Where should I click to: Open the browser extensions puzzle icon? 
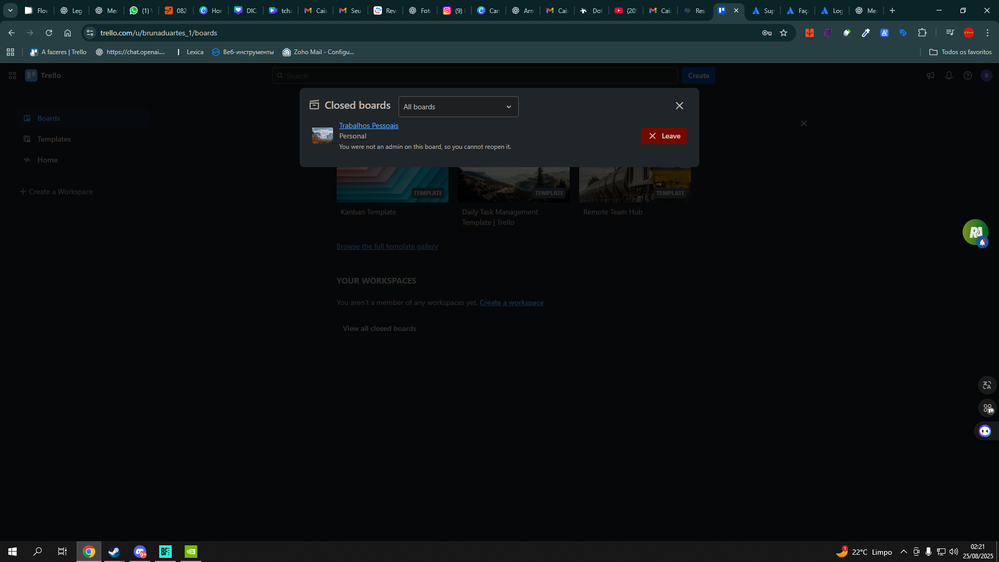coord(922,32)
